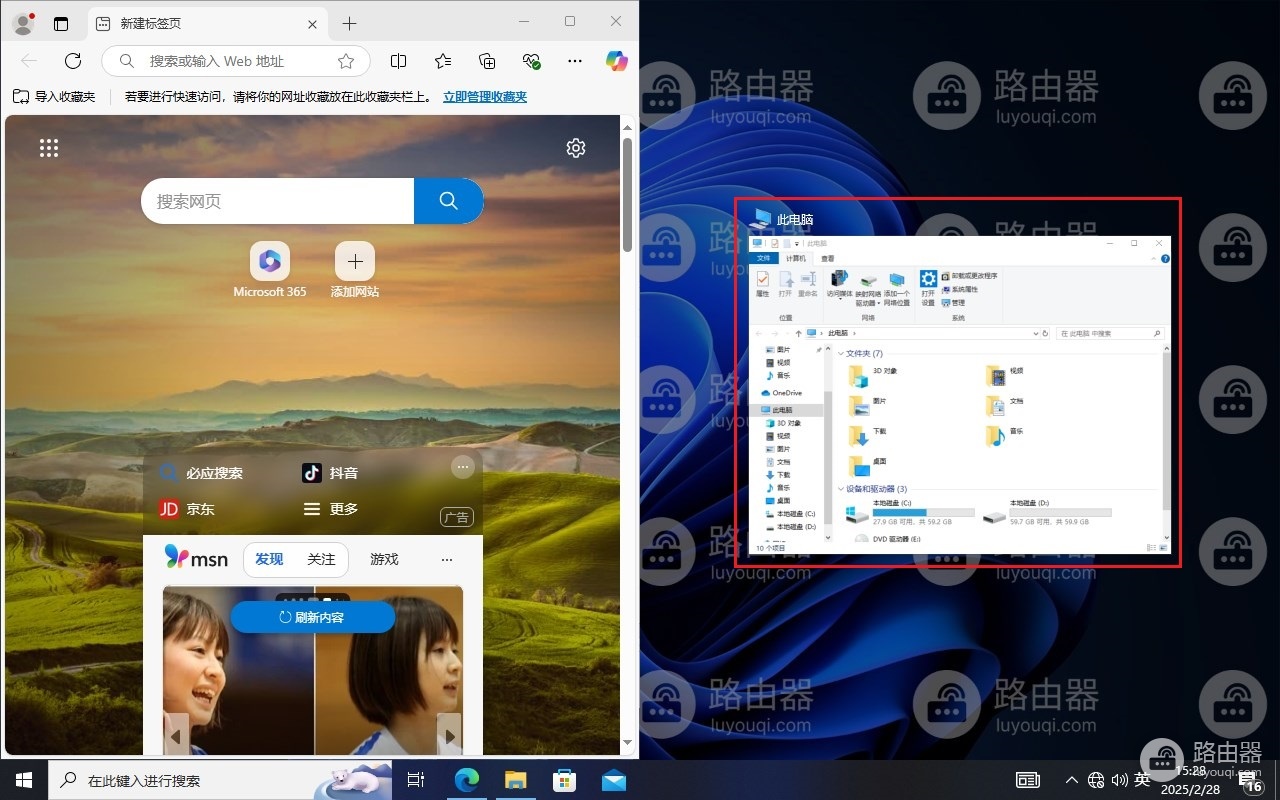
Task: Close the 新建标签页 tab
Action: point(313,23)
